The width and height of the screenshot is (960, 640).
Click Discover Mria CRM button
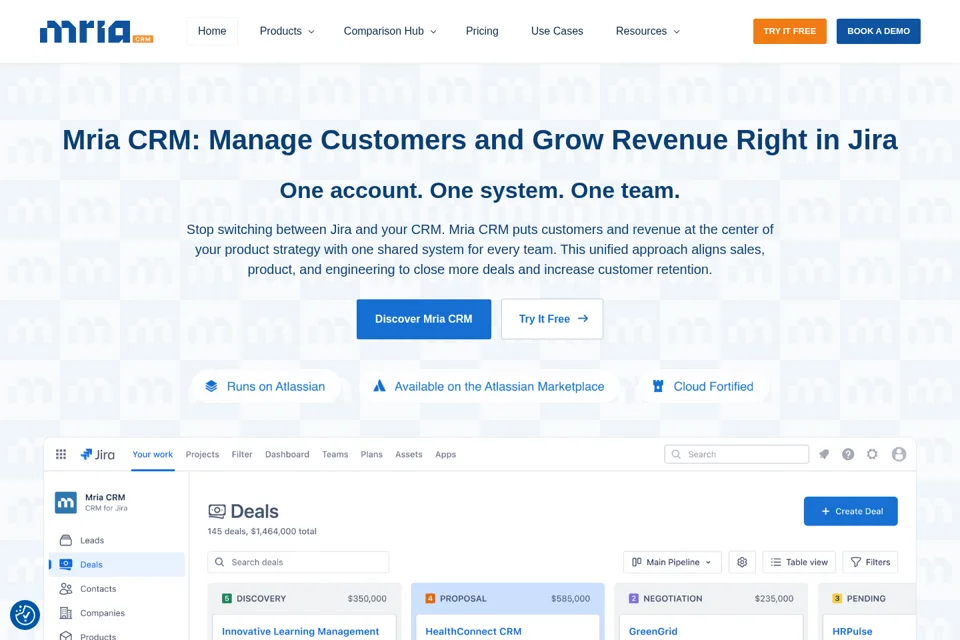(424, 319)
